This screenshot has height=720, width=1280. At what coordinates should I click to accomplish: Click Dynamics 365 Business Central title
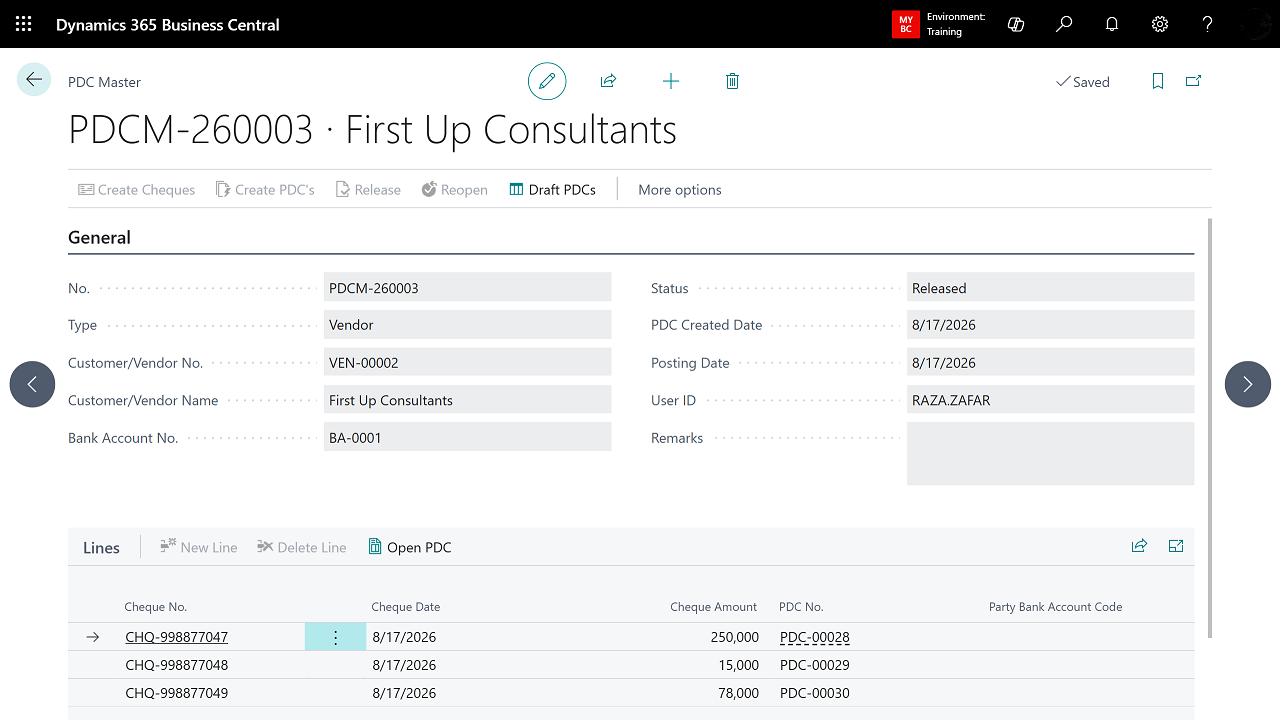pos(168,24)
